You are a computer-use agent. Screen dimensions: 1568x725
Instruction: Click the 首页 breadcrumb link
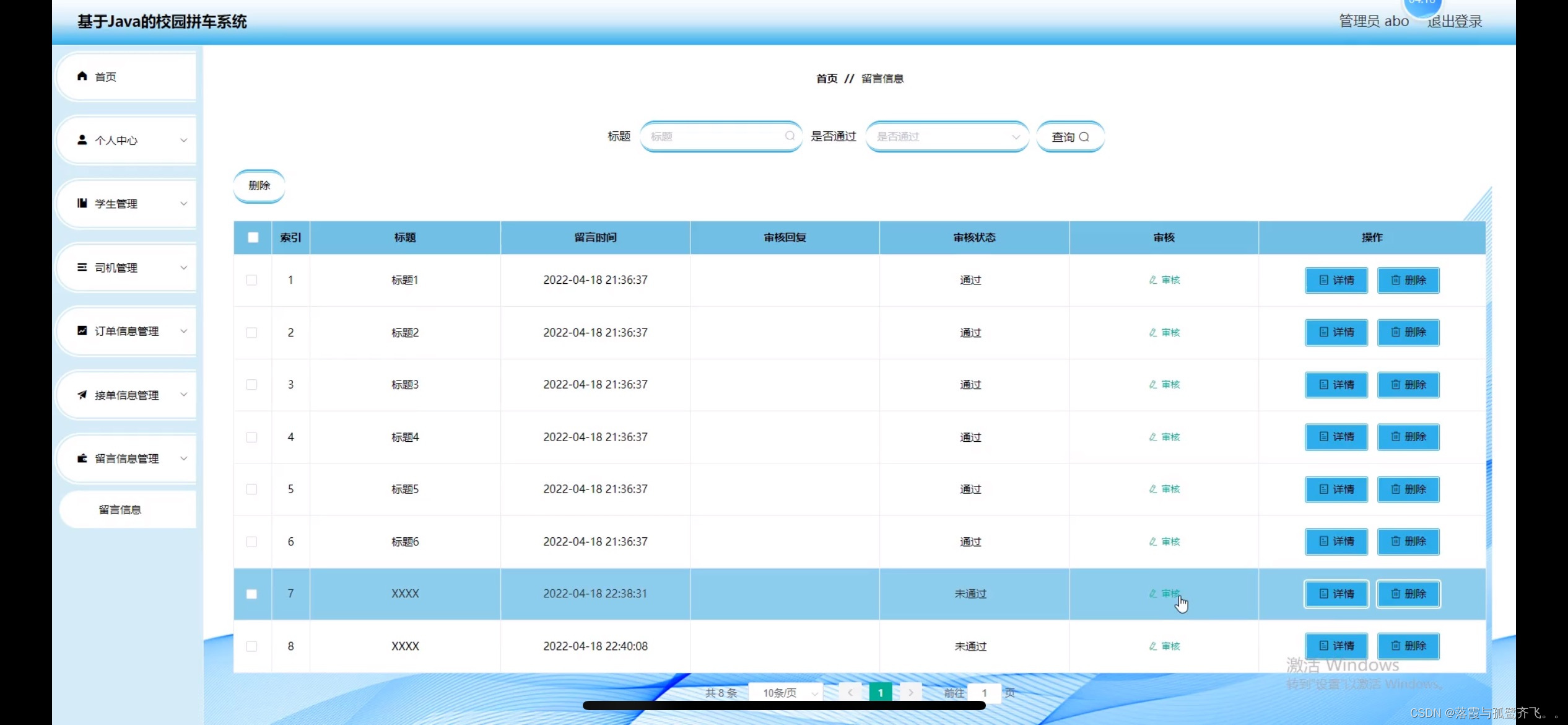[x=827, y=79]
